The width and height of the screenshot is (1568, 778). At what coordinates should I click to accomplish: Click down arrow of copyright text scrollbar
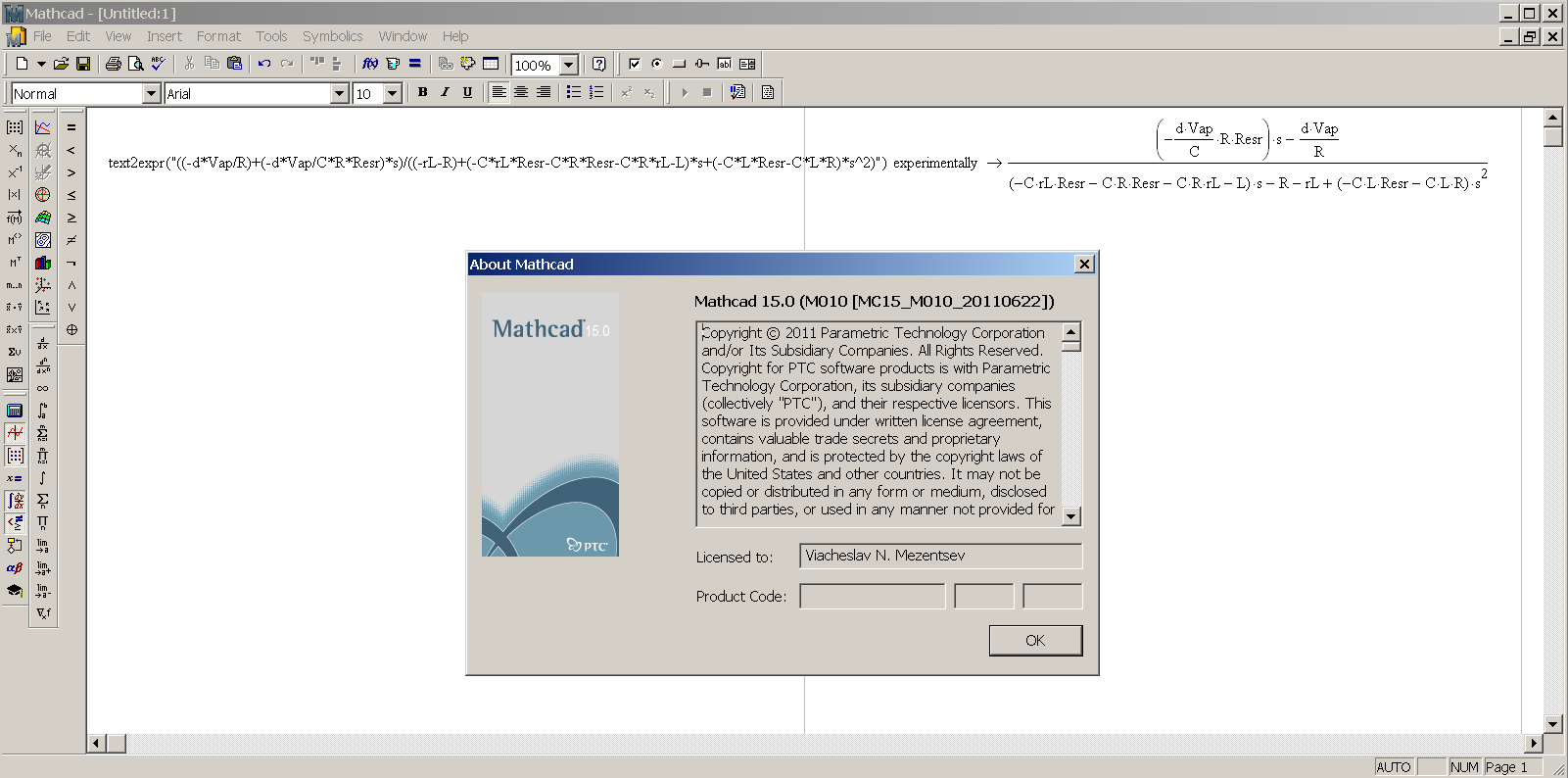[x=1071, y=516]
